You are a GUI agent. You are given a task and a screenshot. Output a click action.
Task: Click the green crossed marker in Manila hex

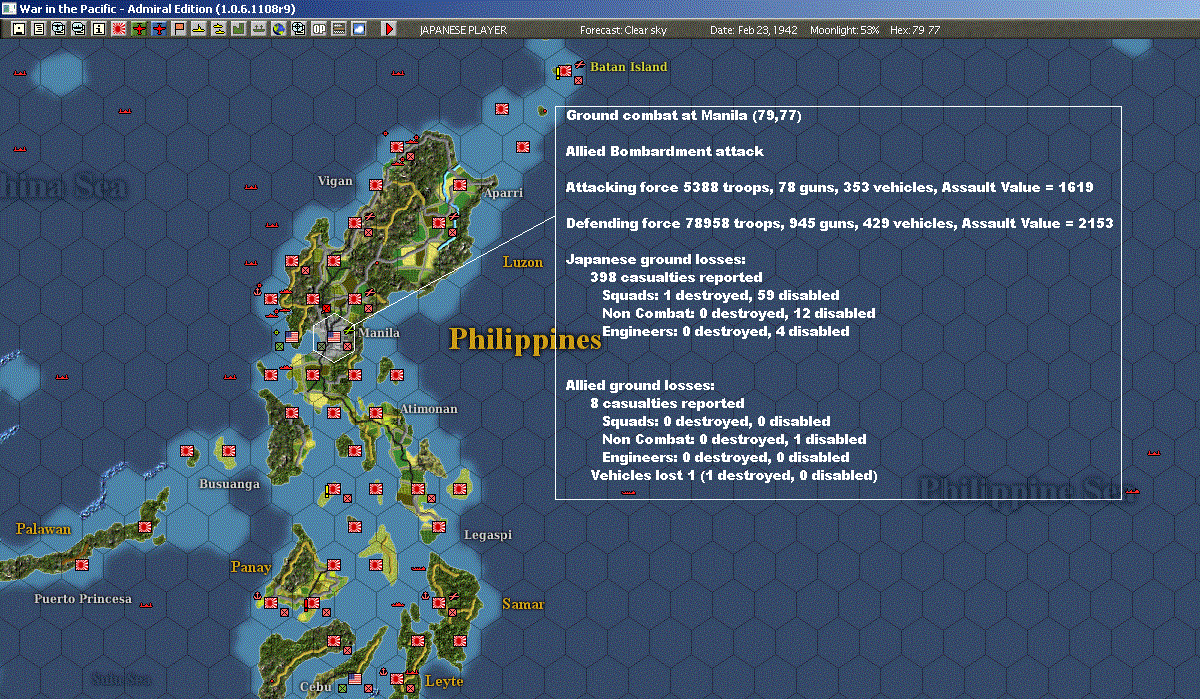pos(321,346)
